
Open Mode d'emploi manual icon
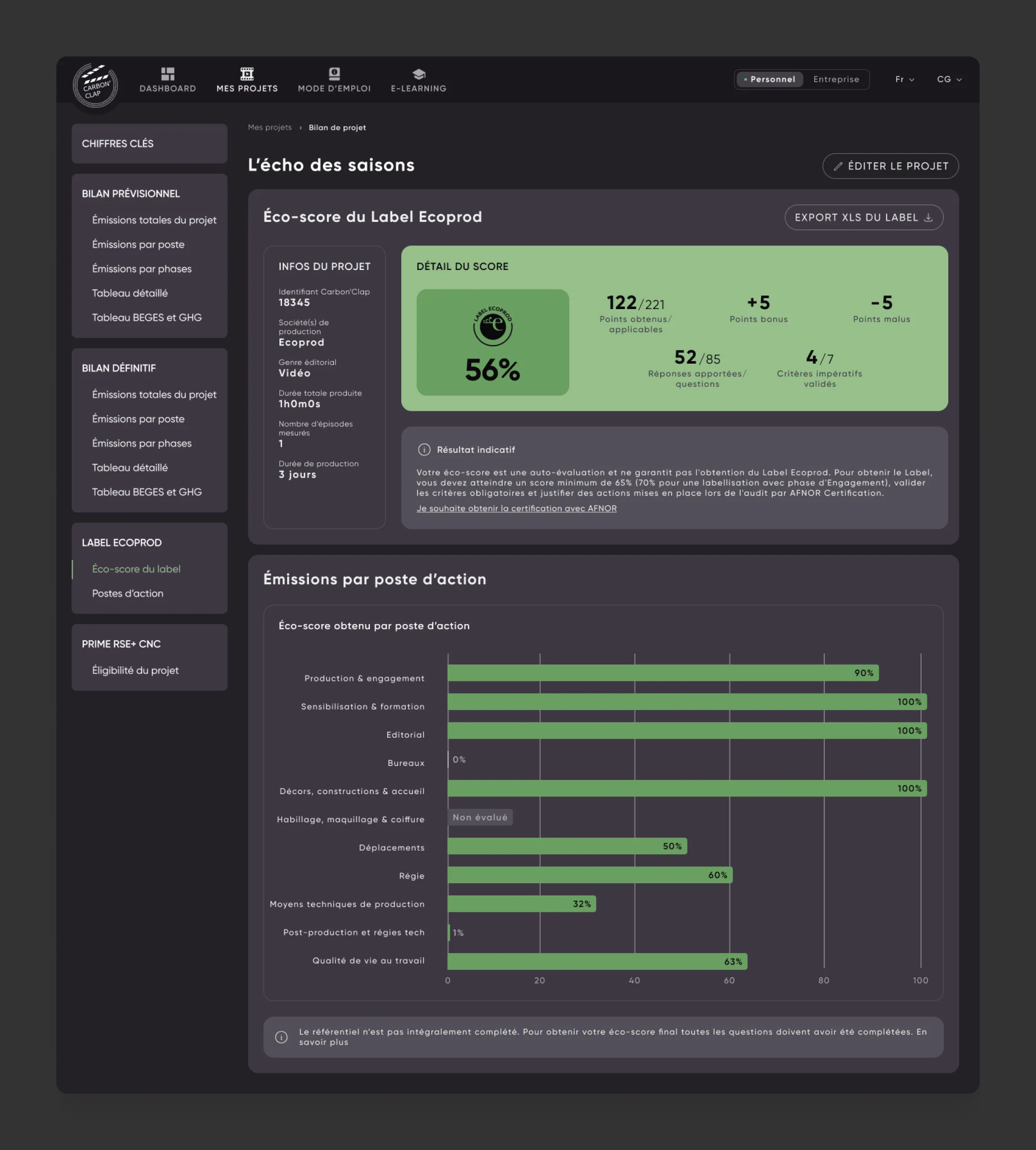tap(334, 74)
